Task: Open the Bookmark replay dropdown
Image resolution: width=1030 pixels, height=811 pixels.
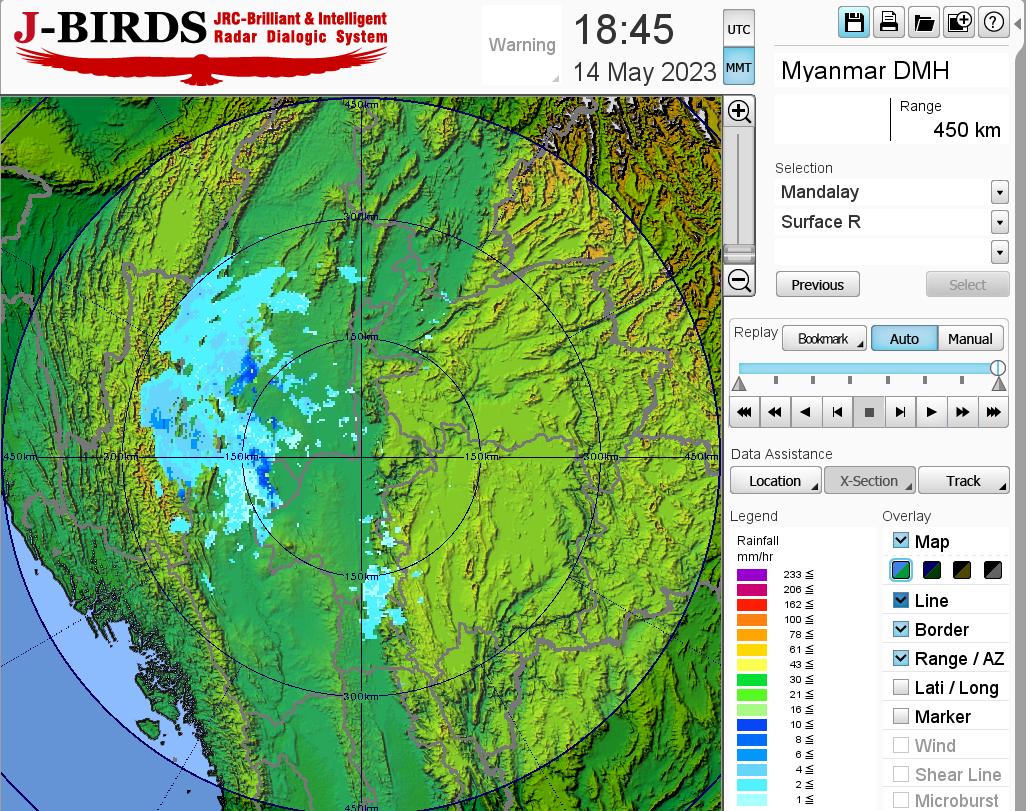Action: point(824,339)
